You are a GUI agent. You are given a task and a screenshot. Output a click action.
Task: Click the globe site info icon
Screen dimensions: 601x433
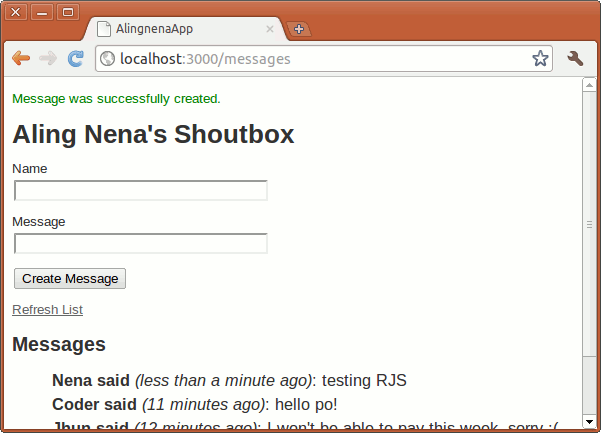(x=108, y=59)
